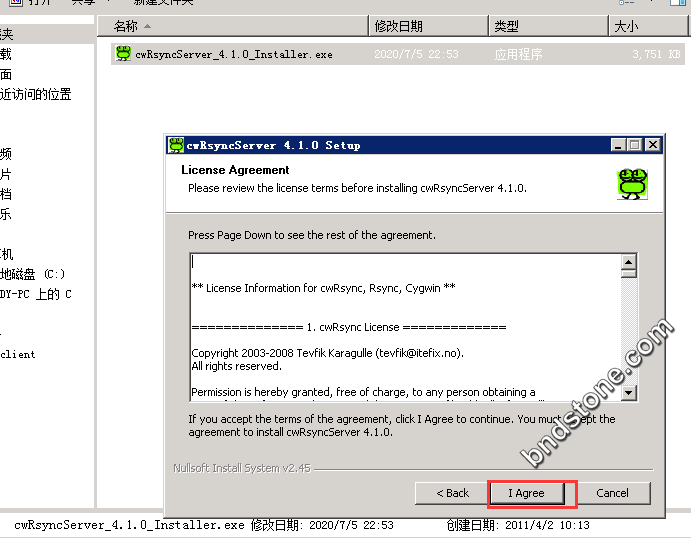The image size is (691, 538).
Task: Click the 'cwRsync License' heading line in text
Action: [x=349, y=327]
